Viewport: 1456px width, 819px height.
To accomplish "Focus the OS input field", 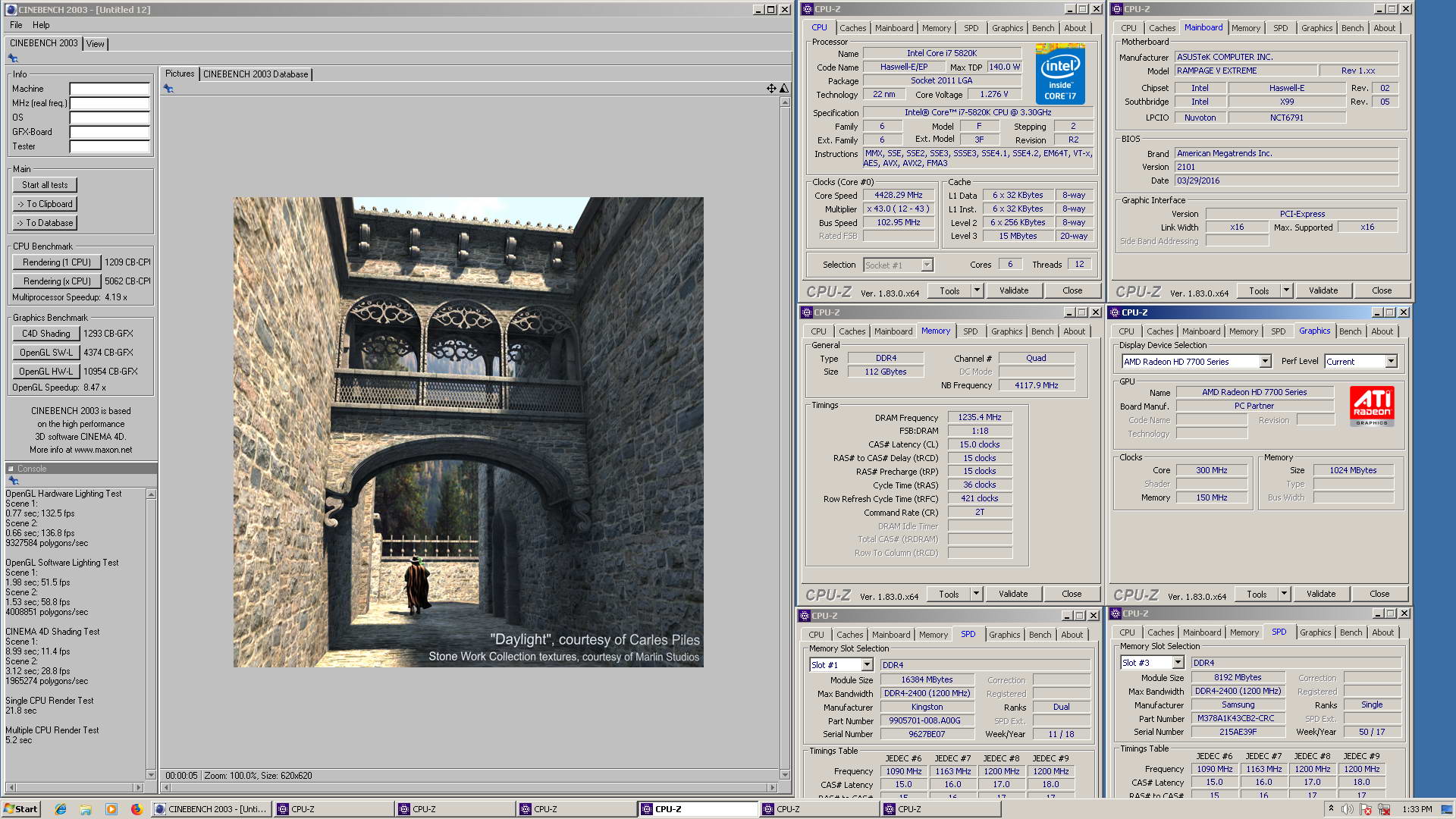I will 110,118.
